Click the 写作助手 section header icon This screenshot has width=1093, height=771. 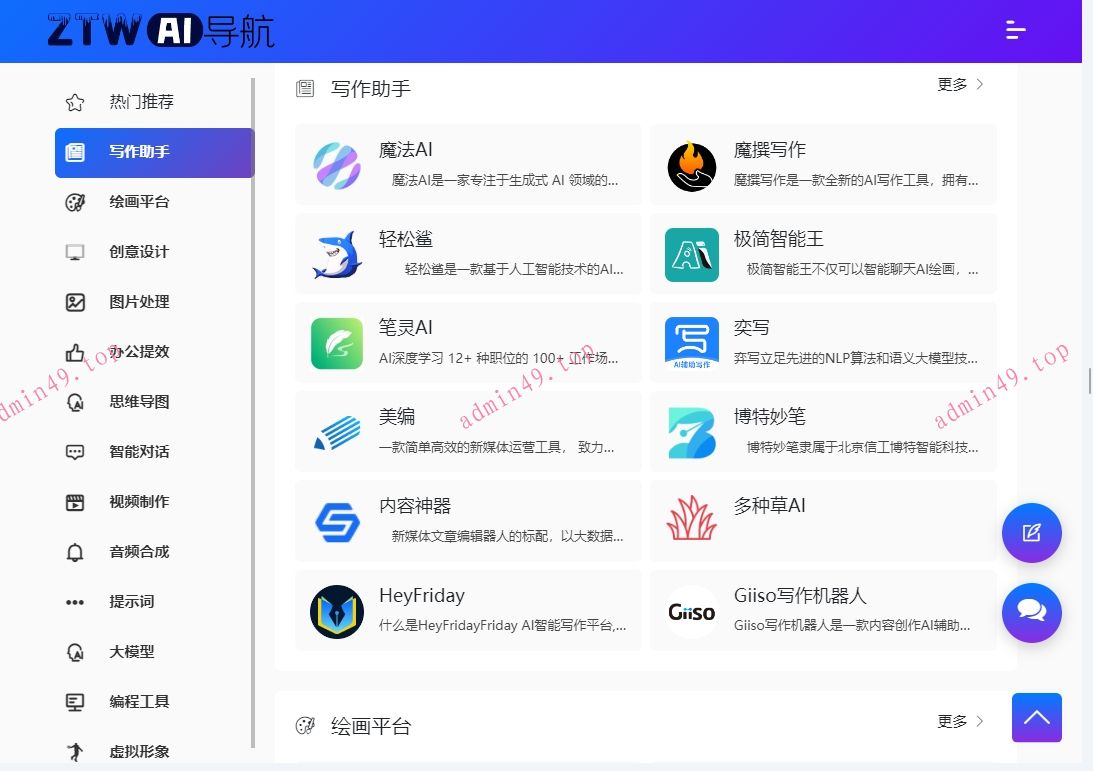point(304,88)
